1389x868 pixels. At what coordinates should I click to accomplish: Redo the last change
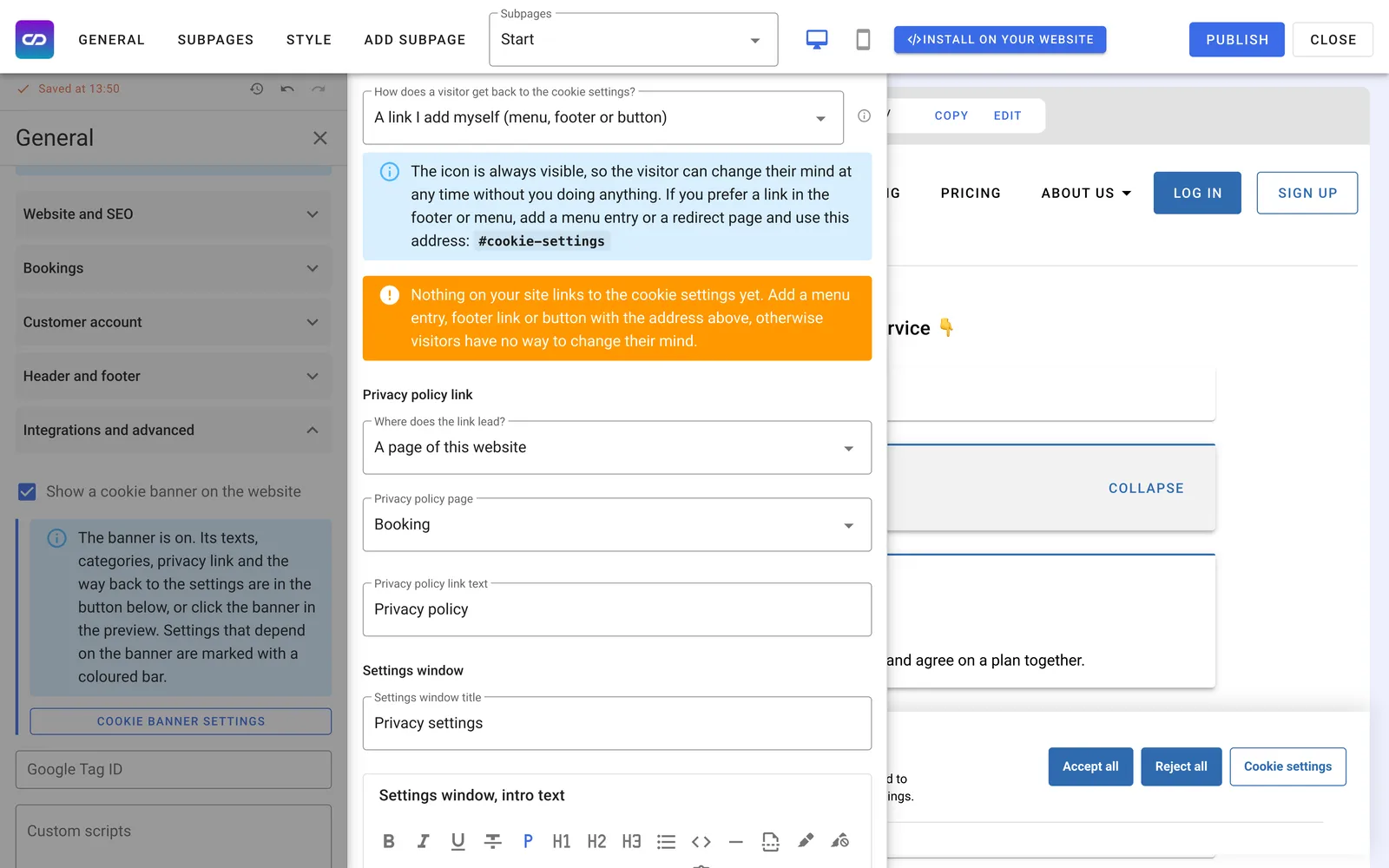[x=319, y=89]
